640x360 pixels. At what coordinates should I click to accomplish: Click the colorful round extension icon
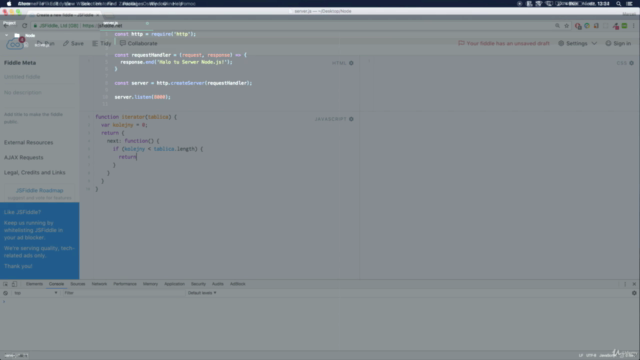tap(587, 26)
